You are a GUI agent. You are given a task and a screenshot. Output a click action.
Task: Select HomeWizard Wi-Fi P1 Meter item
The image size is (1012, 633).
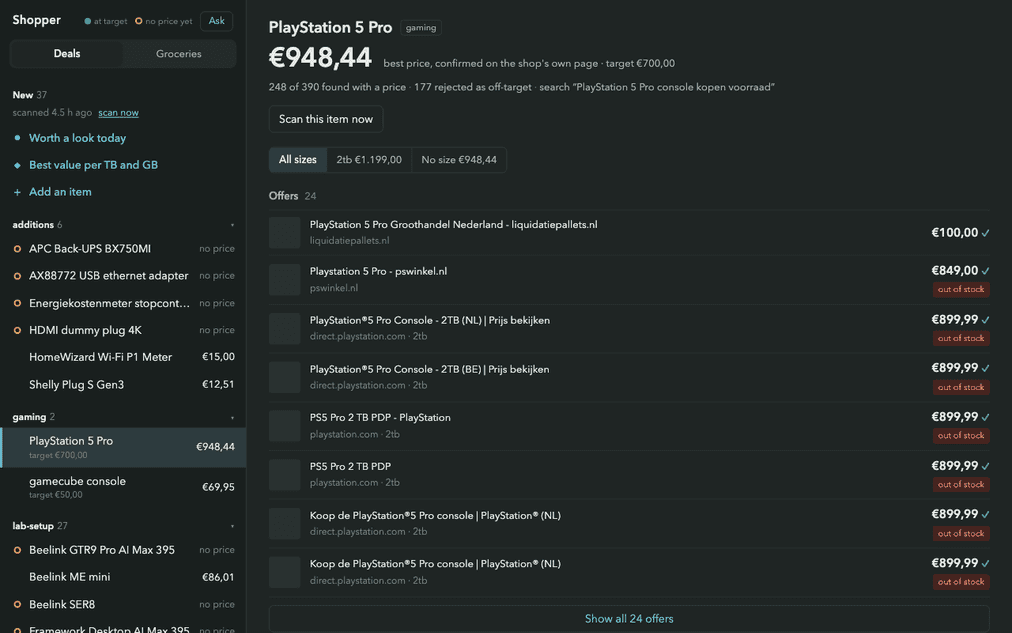(x=123, y=357)
